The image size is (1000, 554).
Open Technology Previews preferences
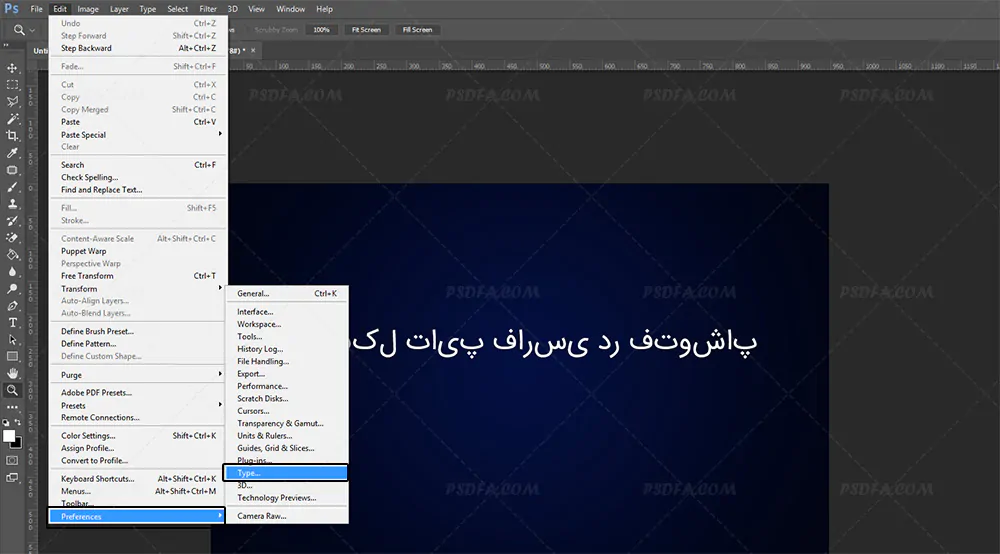[287, 497]
